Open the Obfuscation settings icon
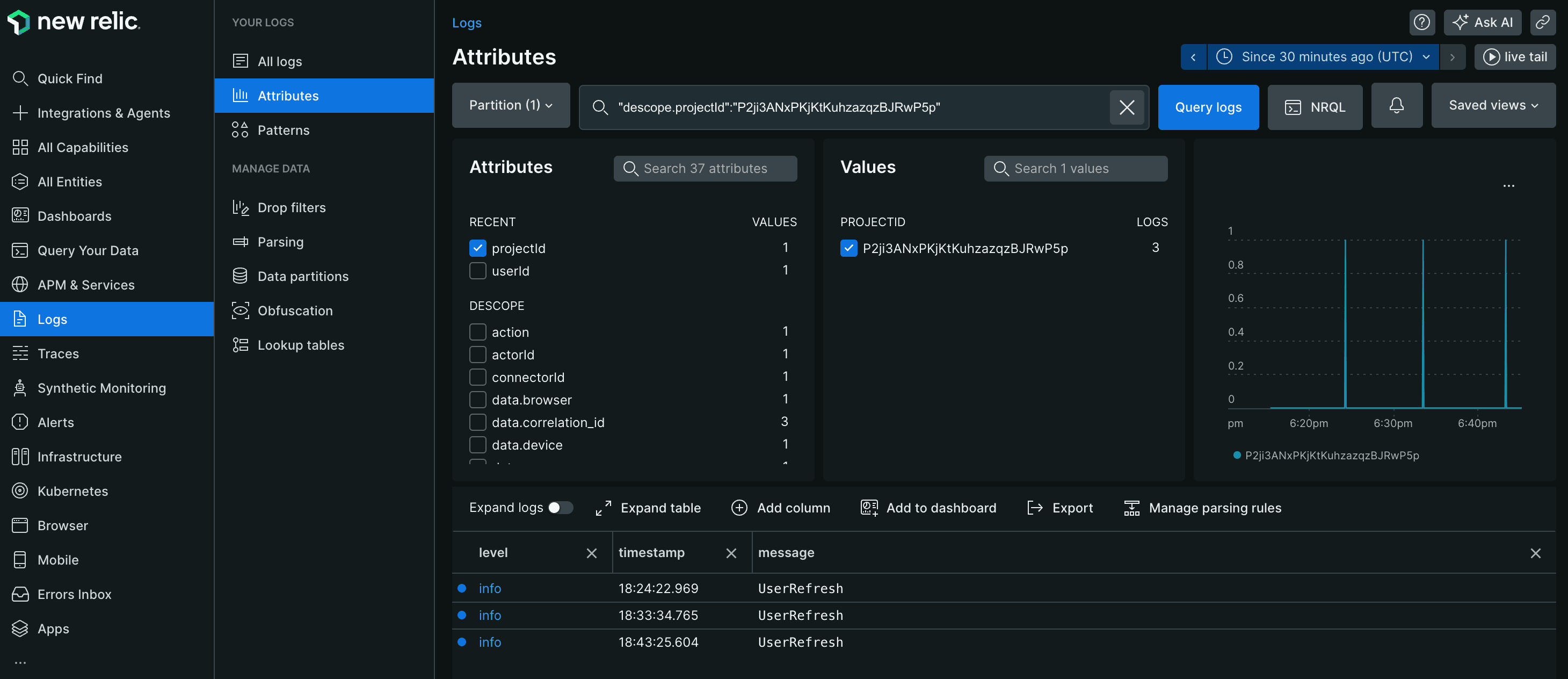This screenshot has height=679, width=1568. point(240,310)
